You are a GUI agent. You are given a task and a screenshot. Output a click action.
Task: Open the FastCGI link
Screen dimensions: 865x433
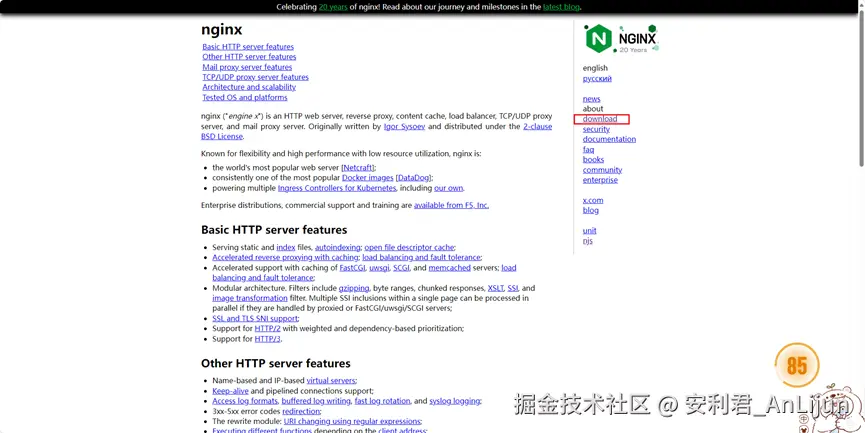pos(354,268)
